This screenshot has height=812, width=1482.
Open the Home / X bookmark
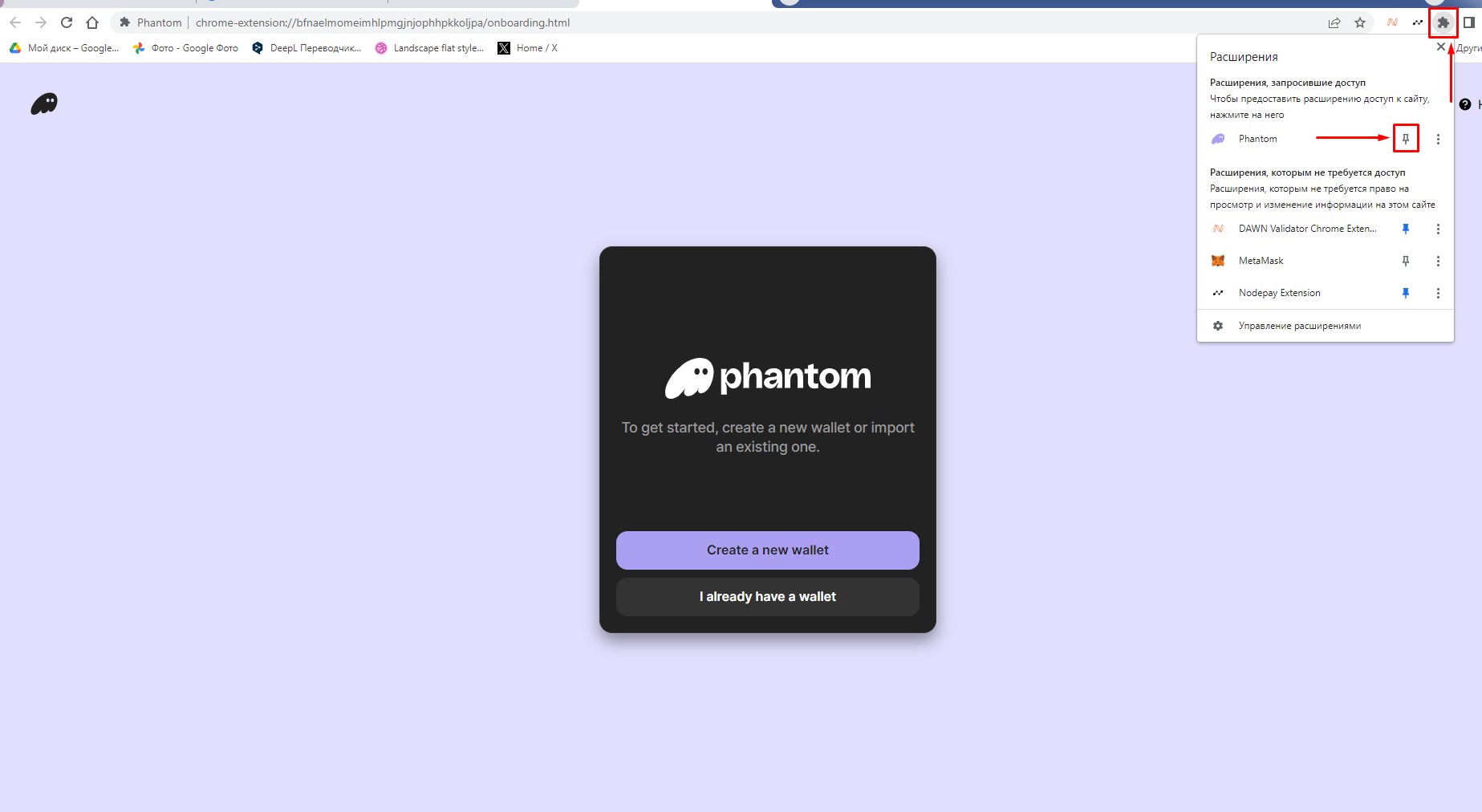pyautogui.click(x=527, y=48)
